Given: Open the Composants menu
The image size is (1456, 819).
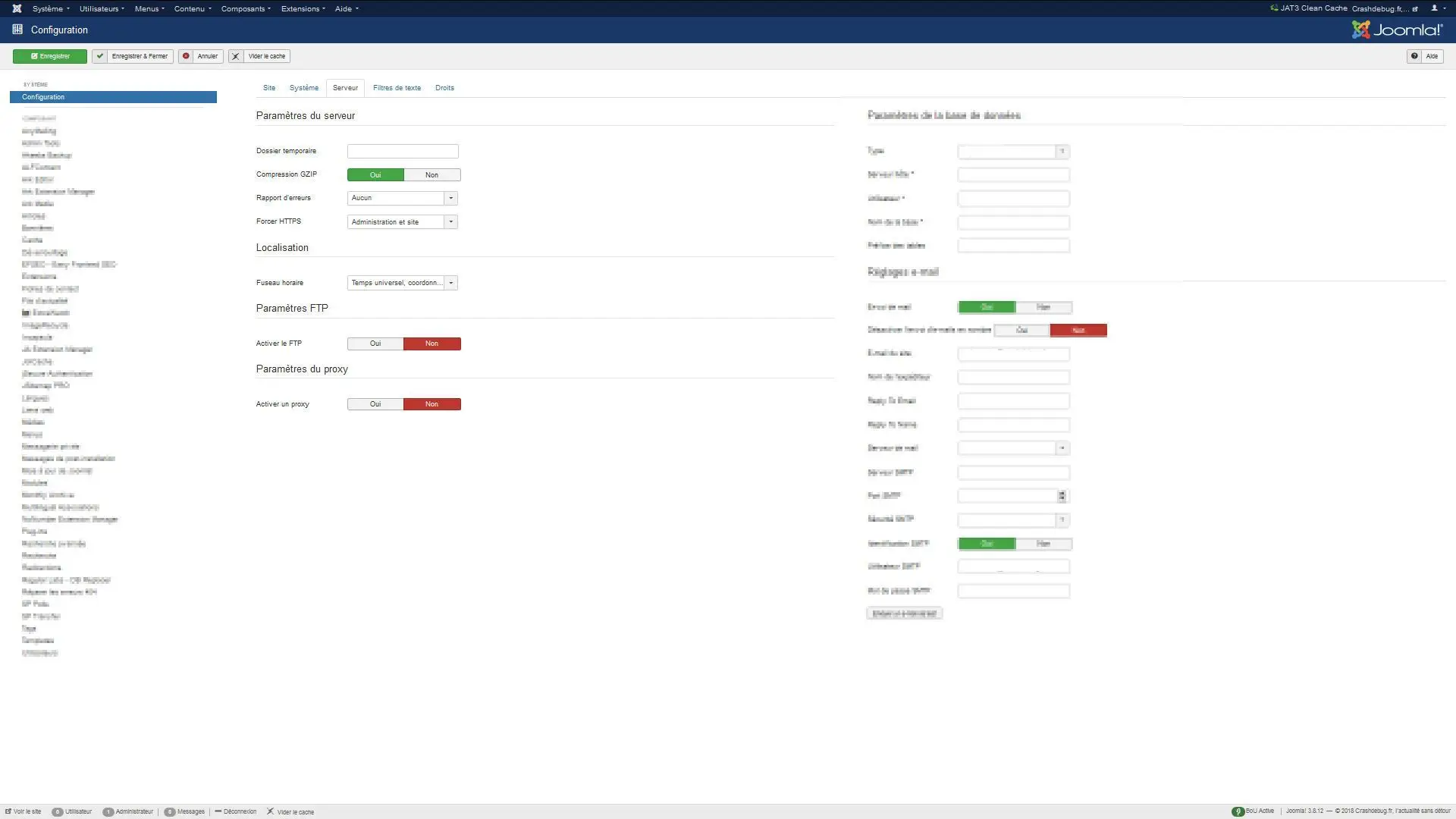Looking at the screenshot, I should pyautogui.click(x=246, y=8).
